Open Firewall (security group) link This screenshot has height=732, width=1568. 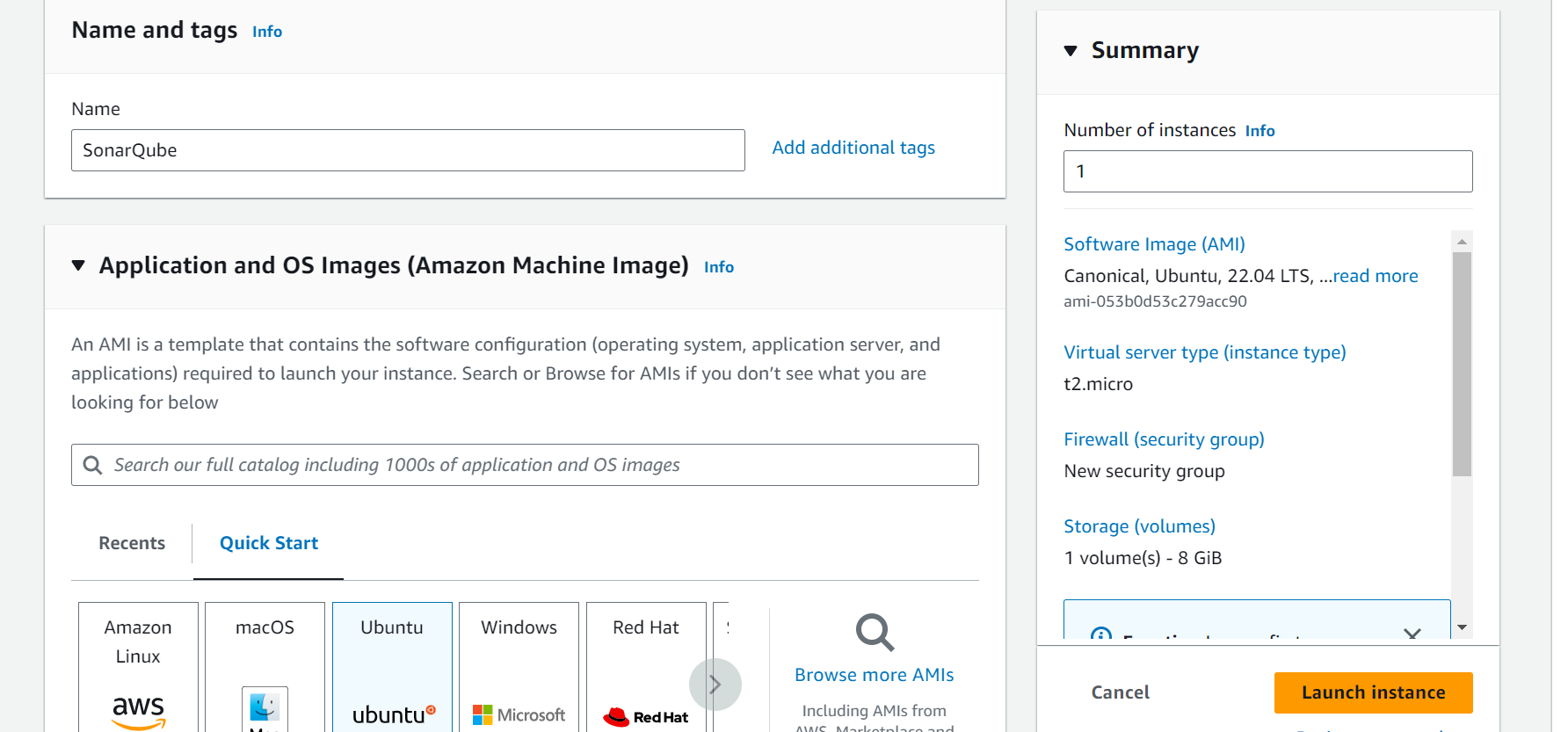click(1164, 439)
